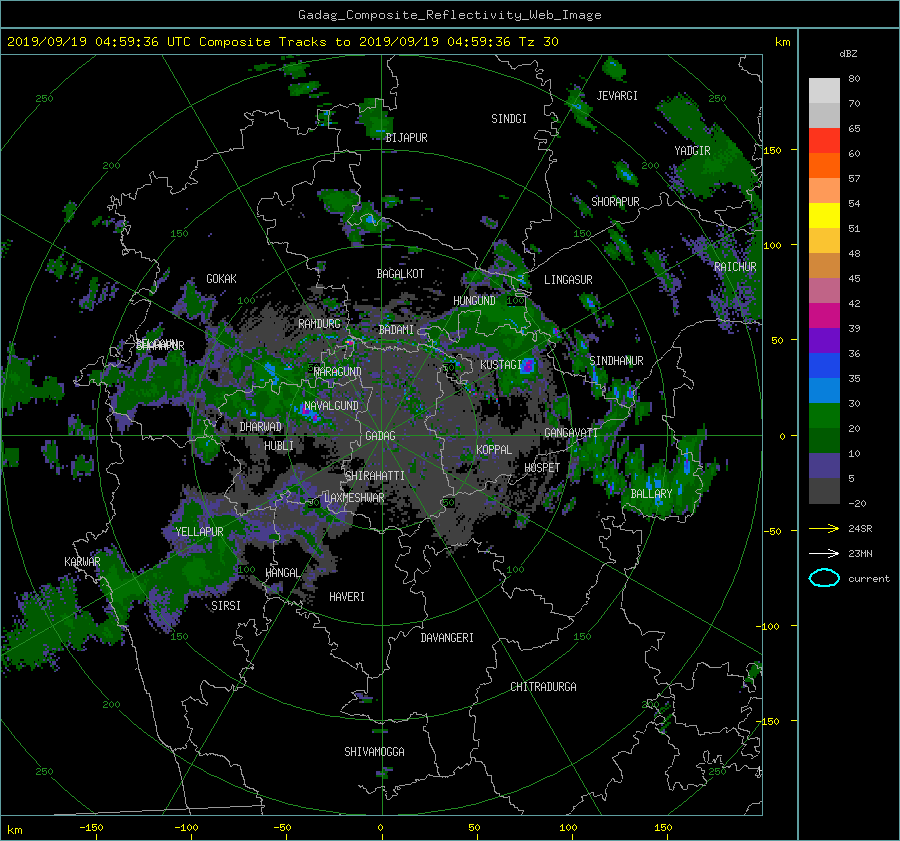Screen dimensions: 900x841
Task: Click the JEVARGI city label
Action: [x=617, y=96]
